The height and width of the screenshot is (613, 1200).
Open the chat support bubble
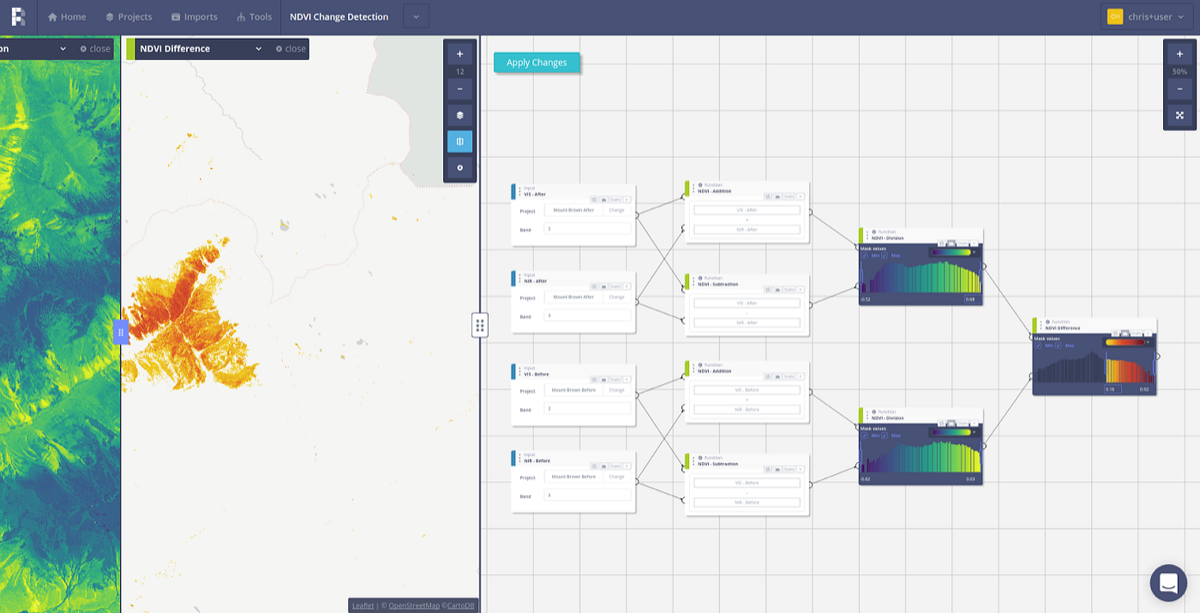(1168, 583)
